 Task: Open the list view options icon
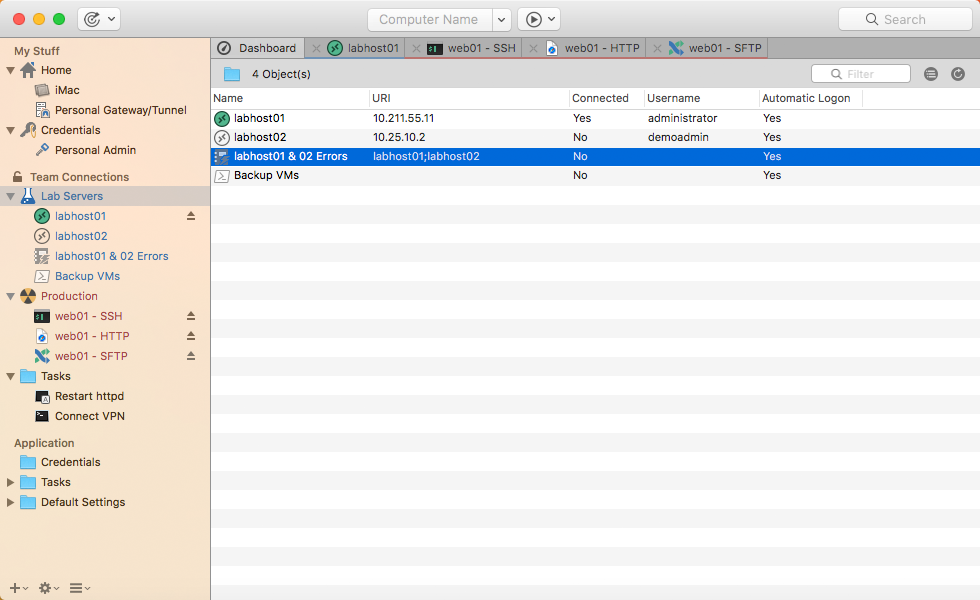tap(931, 74)
